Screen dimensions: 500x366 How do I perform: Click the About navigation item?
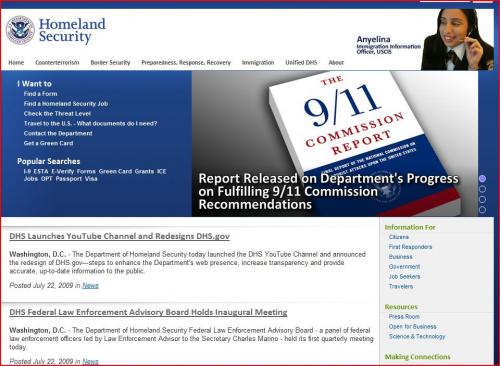tap(336, 63)
